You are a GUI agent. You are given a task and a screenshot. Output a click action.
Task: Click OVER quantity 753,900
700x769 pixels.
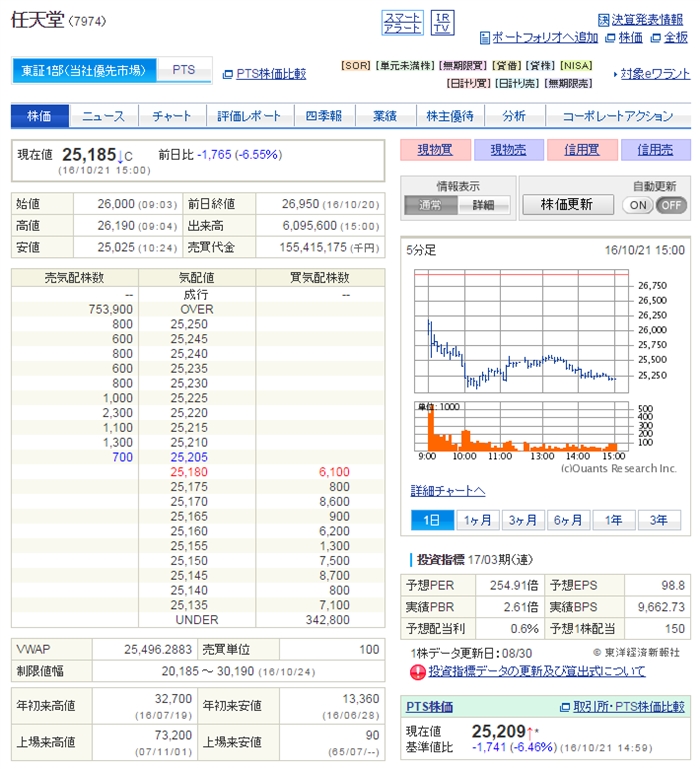(111, 309)
